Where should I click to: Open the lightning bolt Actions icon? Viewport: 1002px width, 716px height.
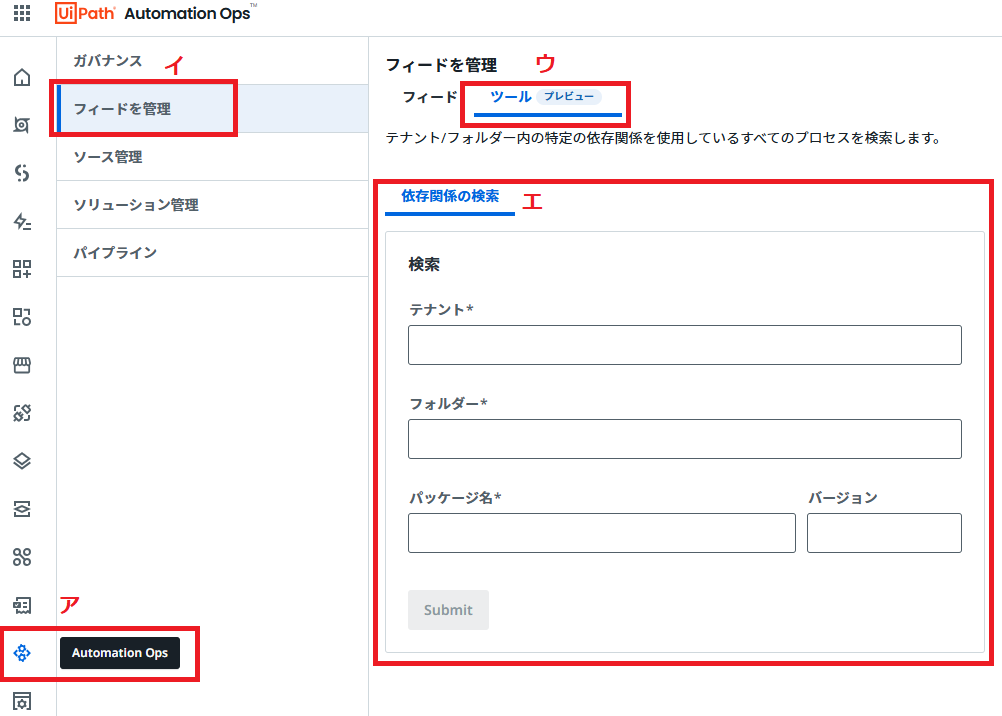(22, 221)
